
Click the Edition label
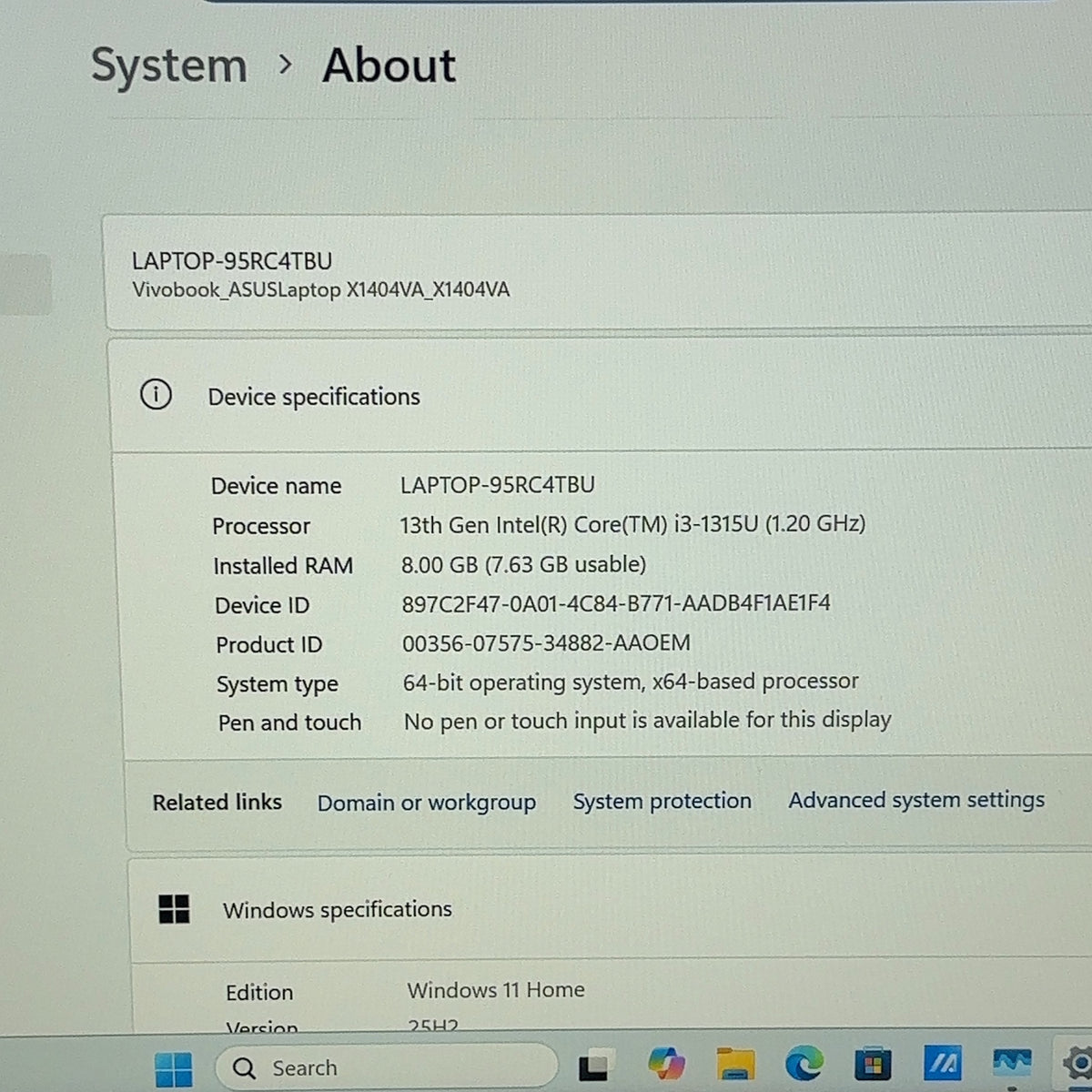pyautogui.click(x=259, y=992)
